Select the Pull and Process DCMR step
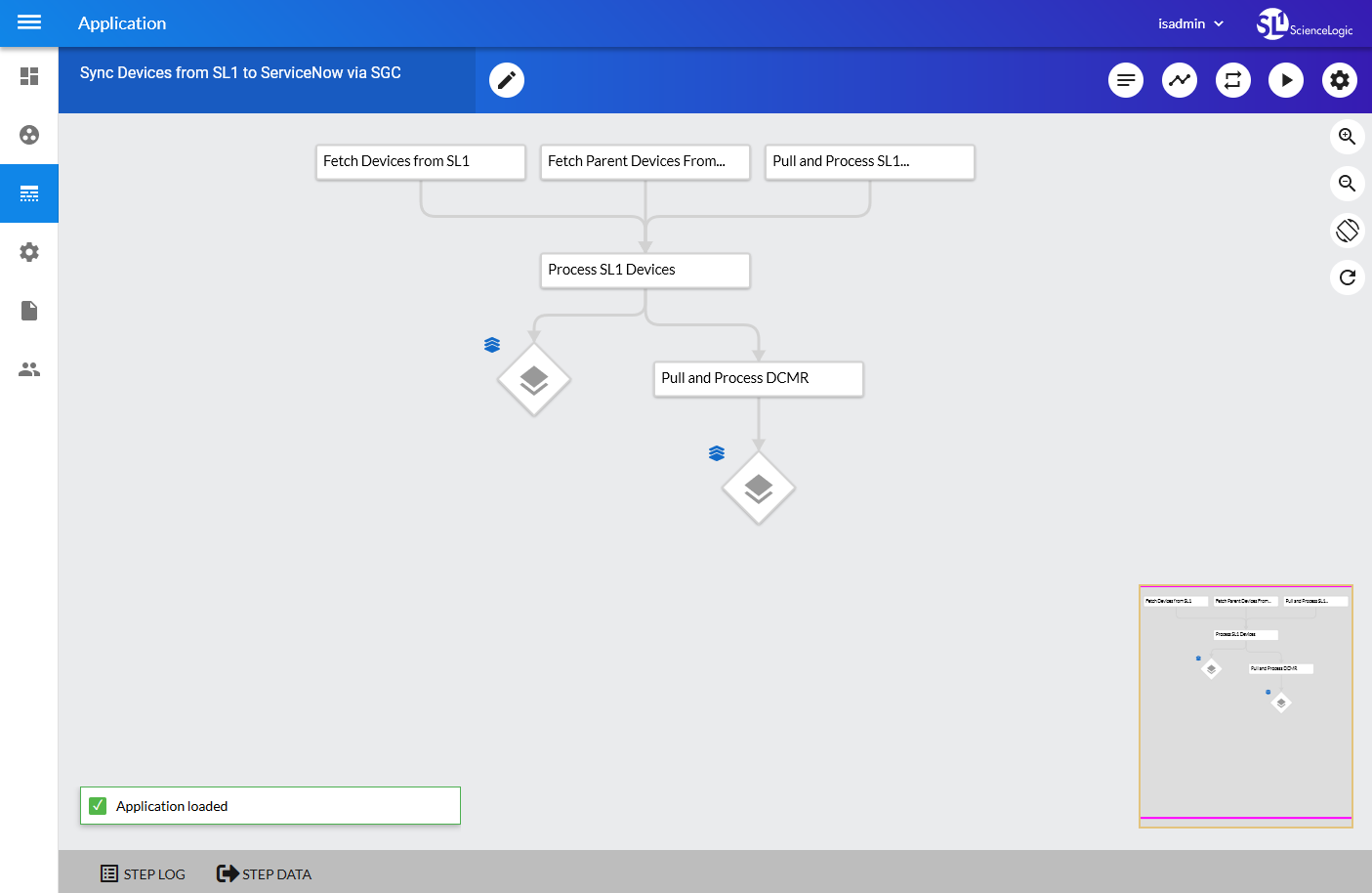The image size is (1372, 893). pyautogui.click(x=759, y=379)
